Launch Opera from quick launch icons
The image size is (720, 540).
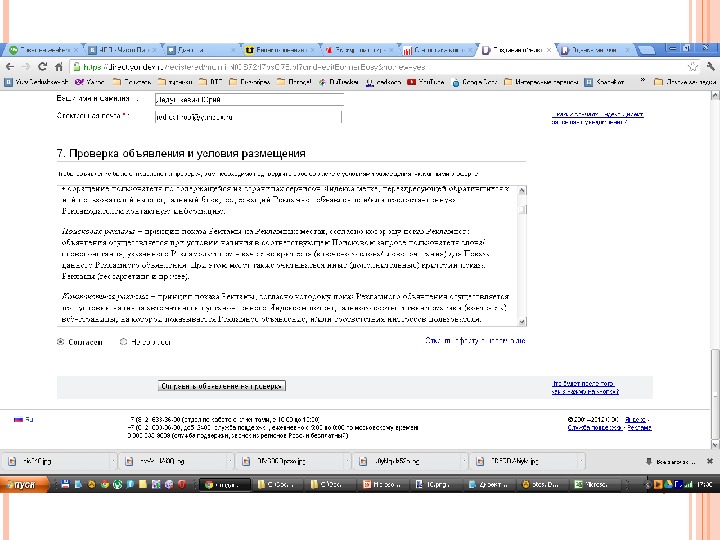182,484
